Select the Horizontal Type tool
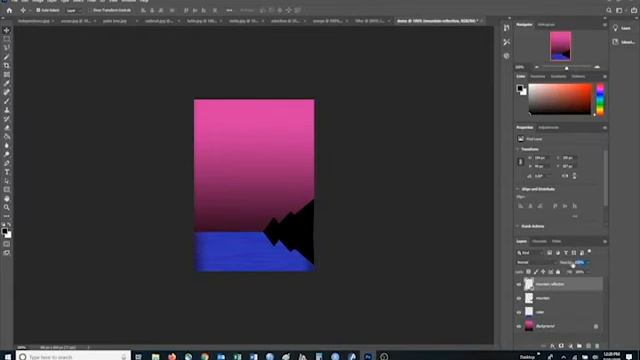The image size is (640, 360). (x=7, y=172)
